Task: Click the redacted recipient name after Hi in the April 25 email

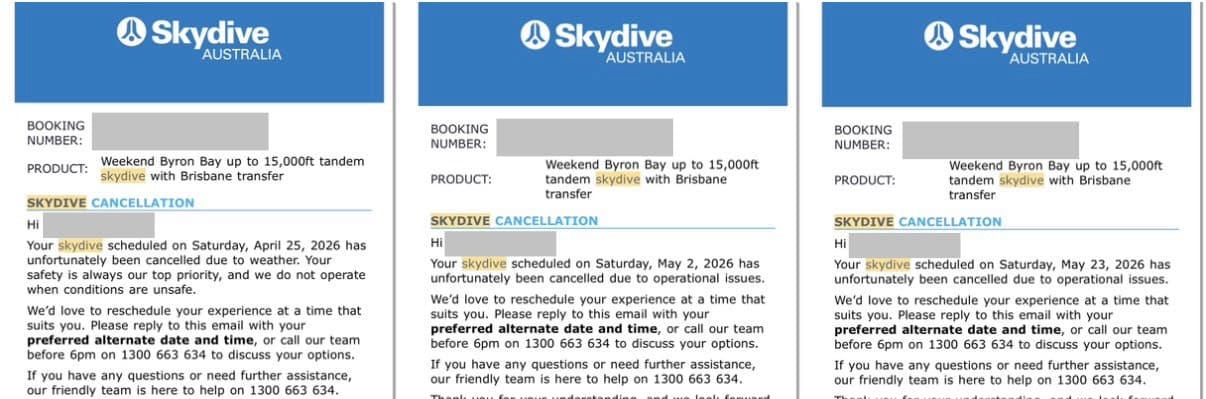Action: tap(98, 225)
